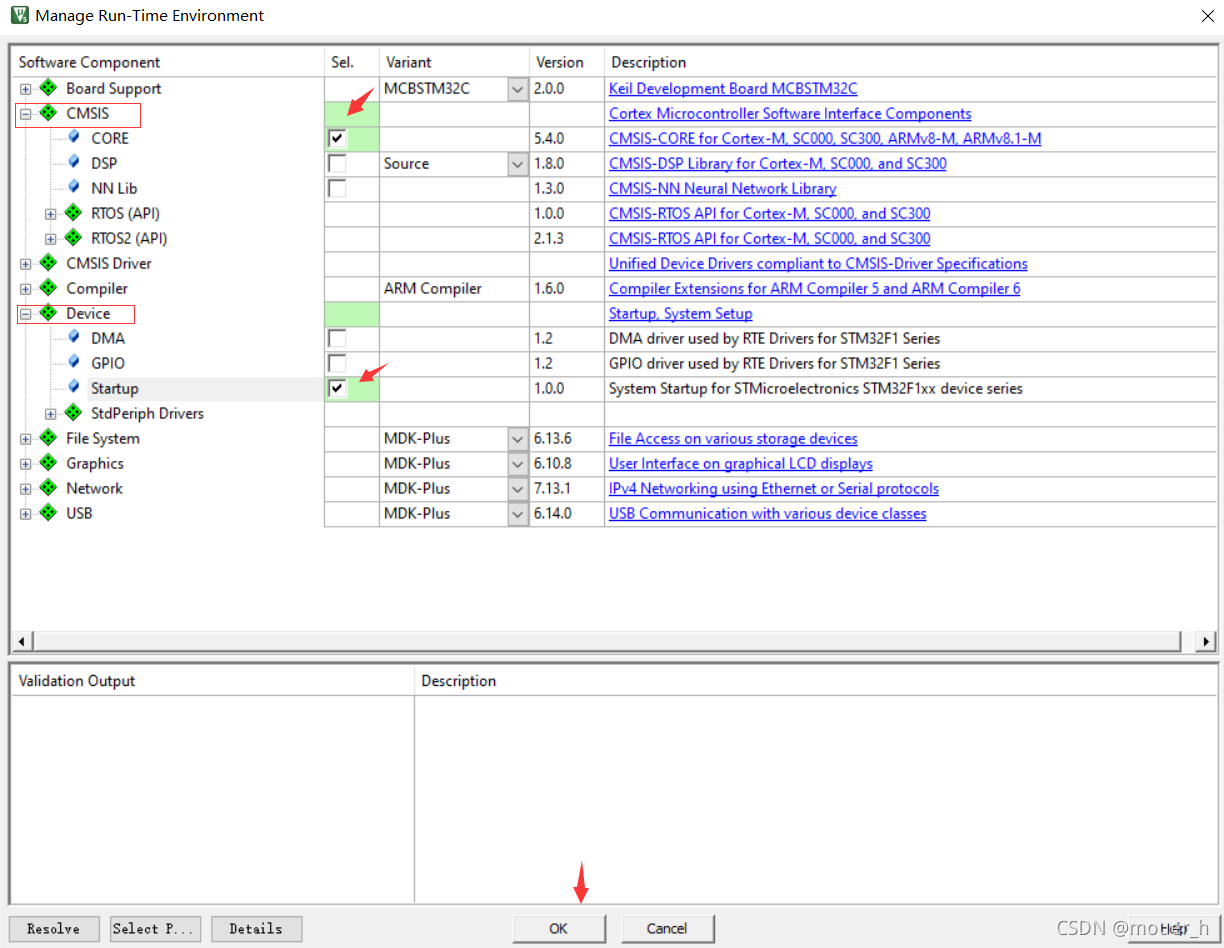1224x948 pixels.
Task: Open the MCBSTM32C variant dropdown
Action: coord(517,89)
